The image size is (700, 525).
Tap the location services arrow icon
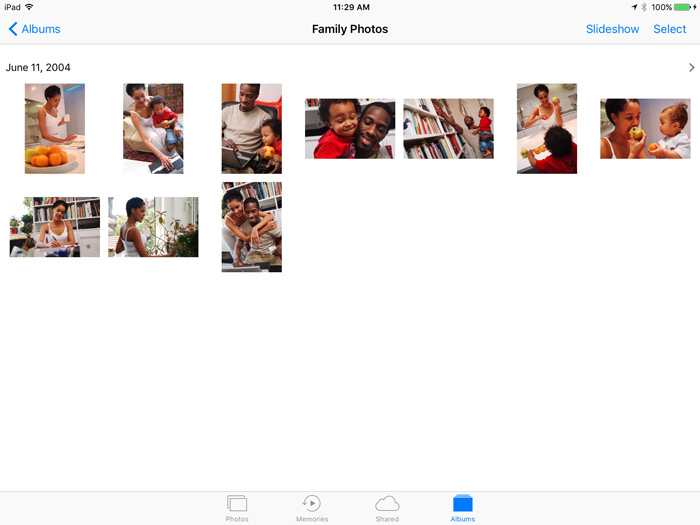(x=633, y=7)
